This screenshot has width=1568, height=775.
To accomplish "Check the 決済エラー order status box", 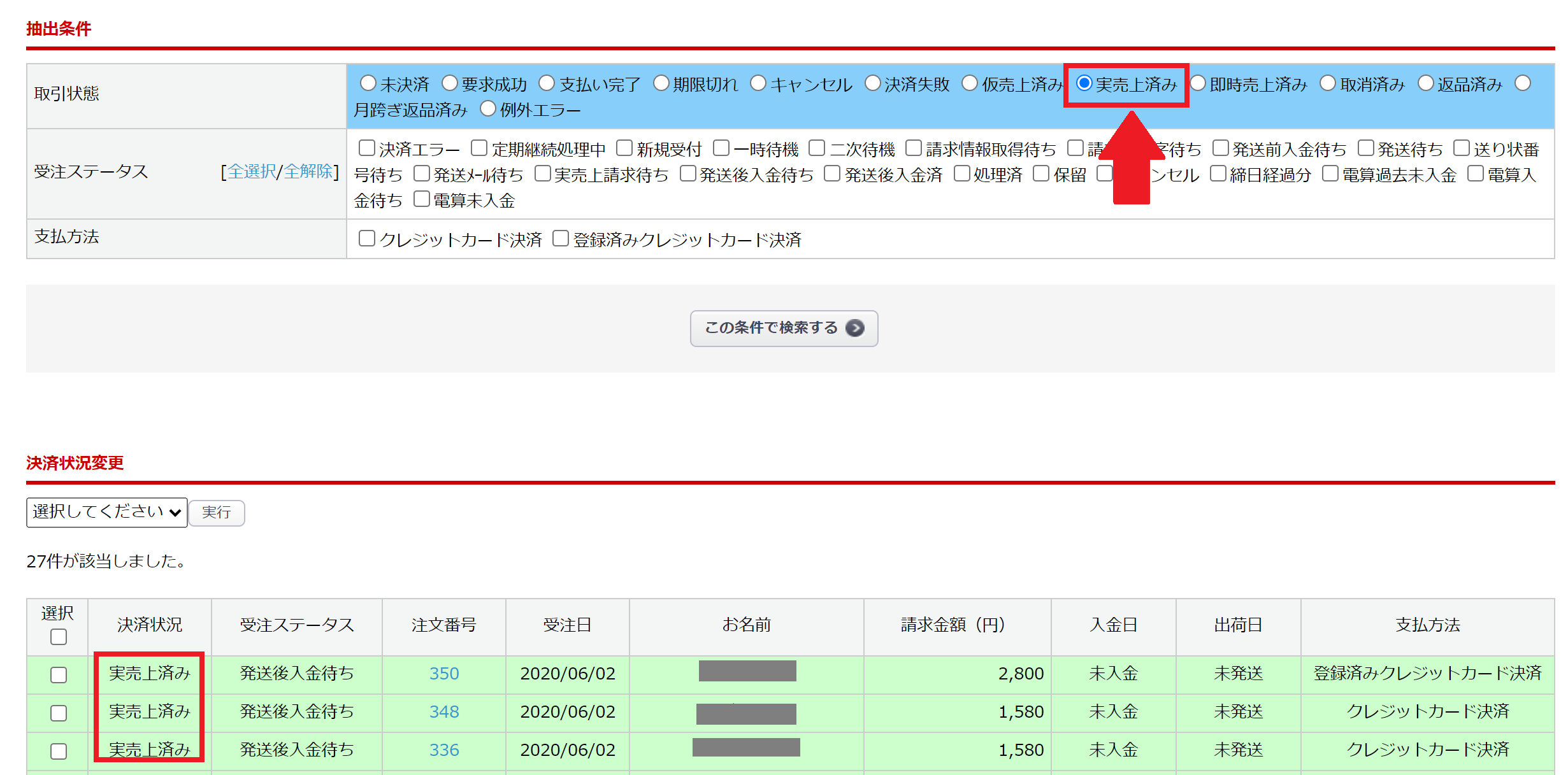I will click(x=366, y=148).
